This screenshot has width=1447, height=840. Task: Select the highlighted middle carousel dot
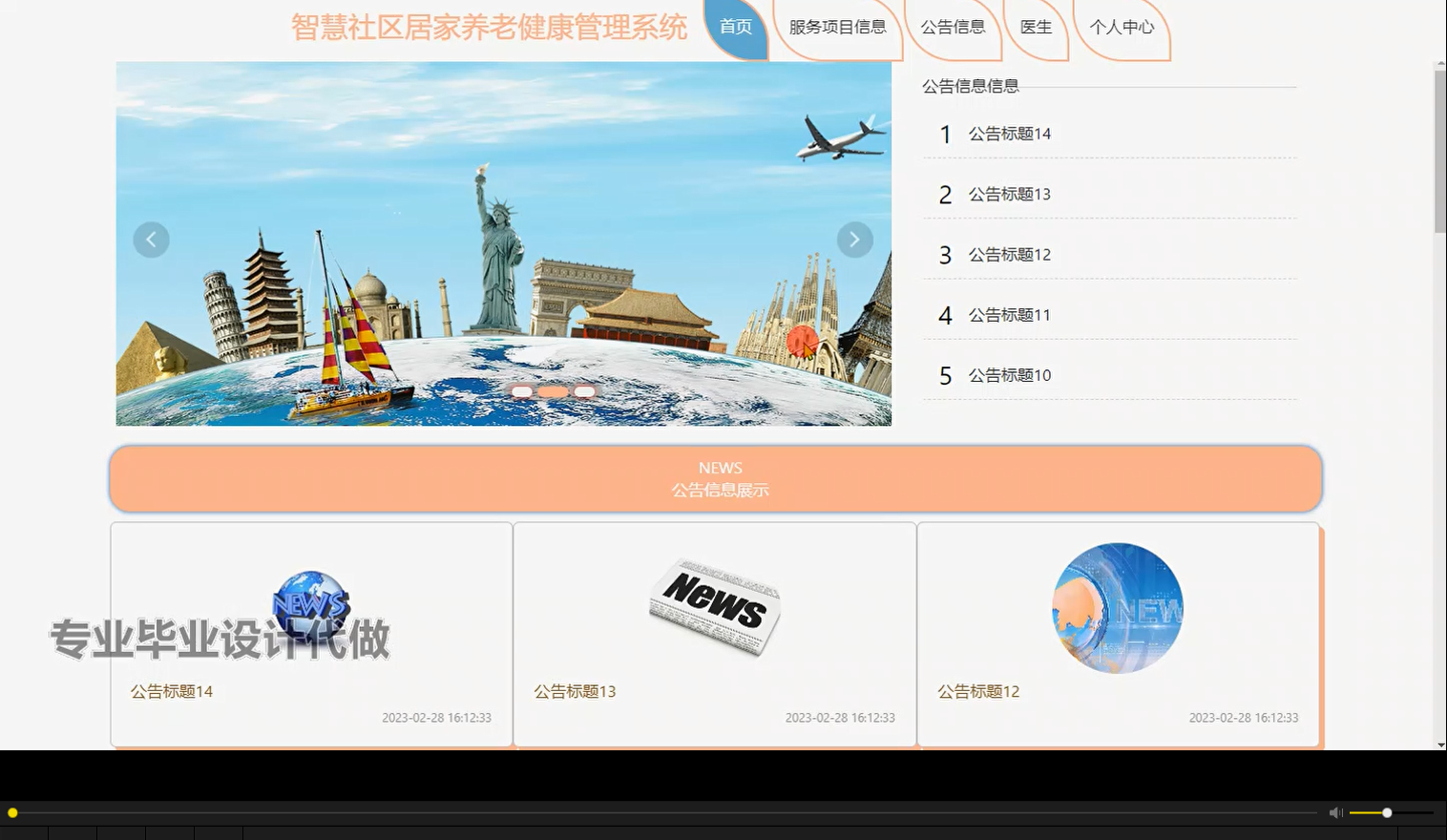[x=553, y=390]
